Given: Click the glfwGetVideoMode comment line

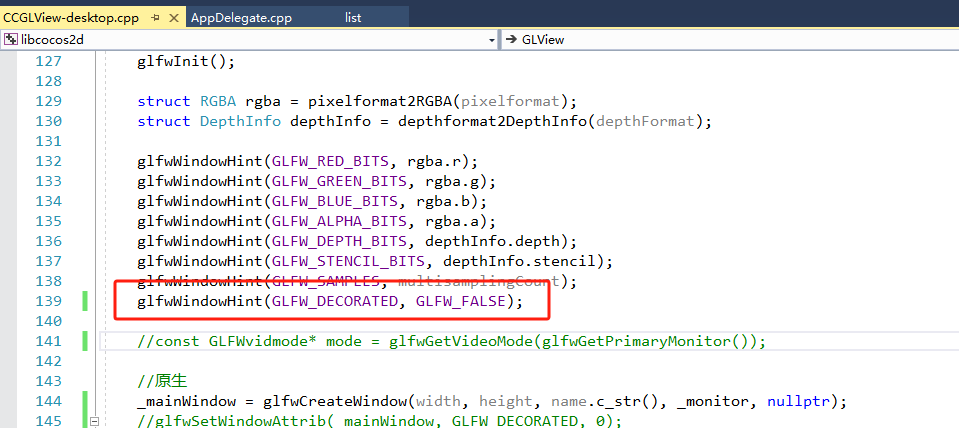Looking at the screenshot, I should pos(451,341).
